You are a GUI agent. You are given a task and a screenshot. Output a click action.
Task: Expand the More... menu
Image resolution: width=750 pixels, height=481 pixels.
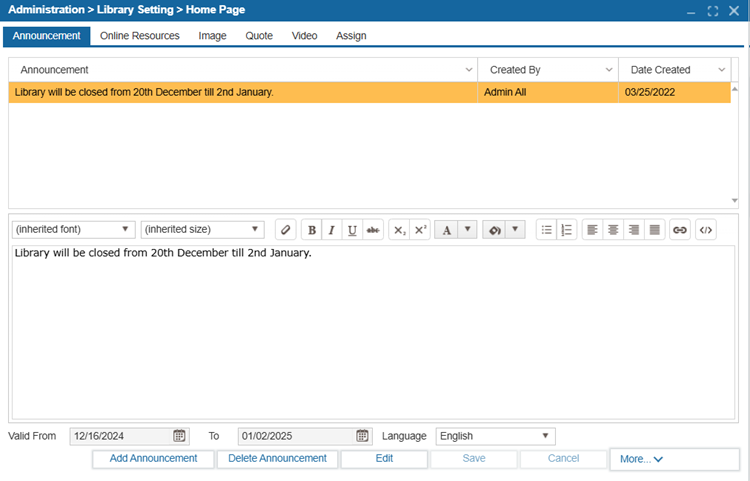click(674, 459)
